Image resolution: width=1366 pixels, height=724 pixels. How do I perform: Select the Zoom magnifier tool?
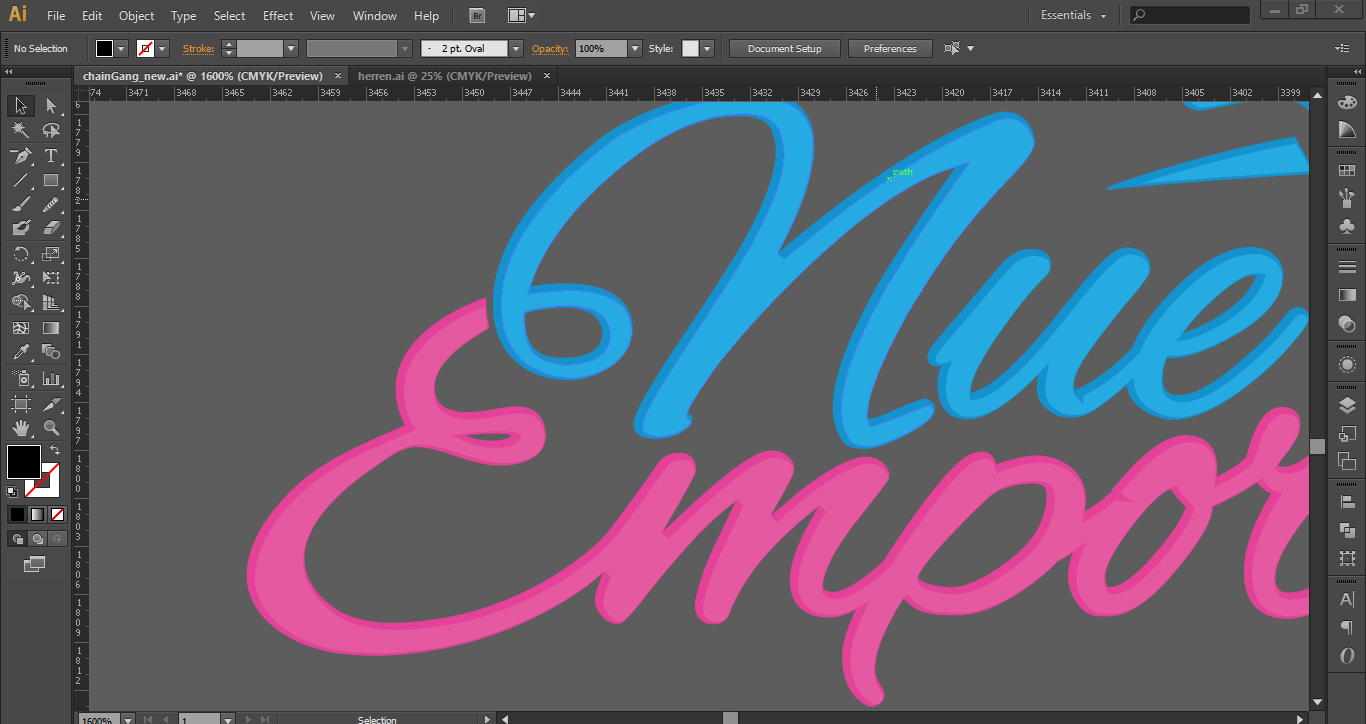[x=51, y=428]
